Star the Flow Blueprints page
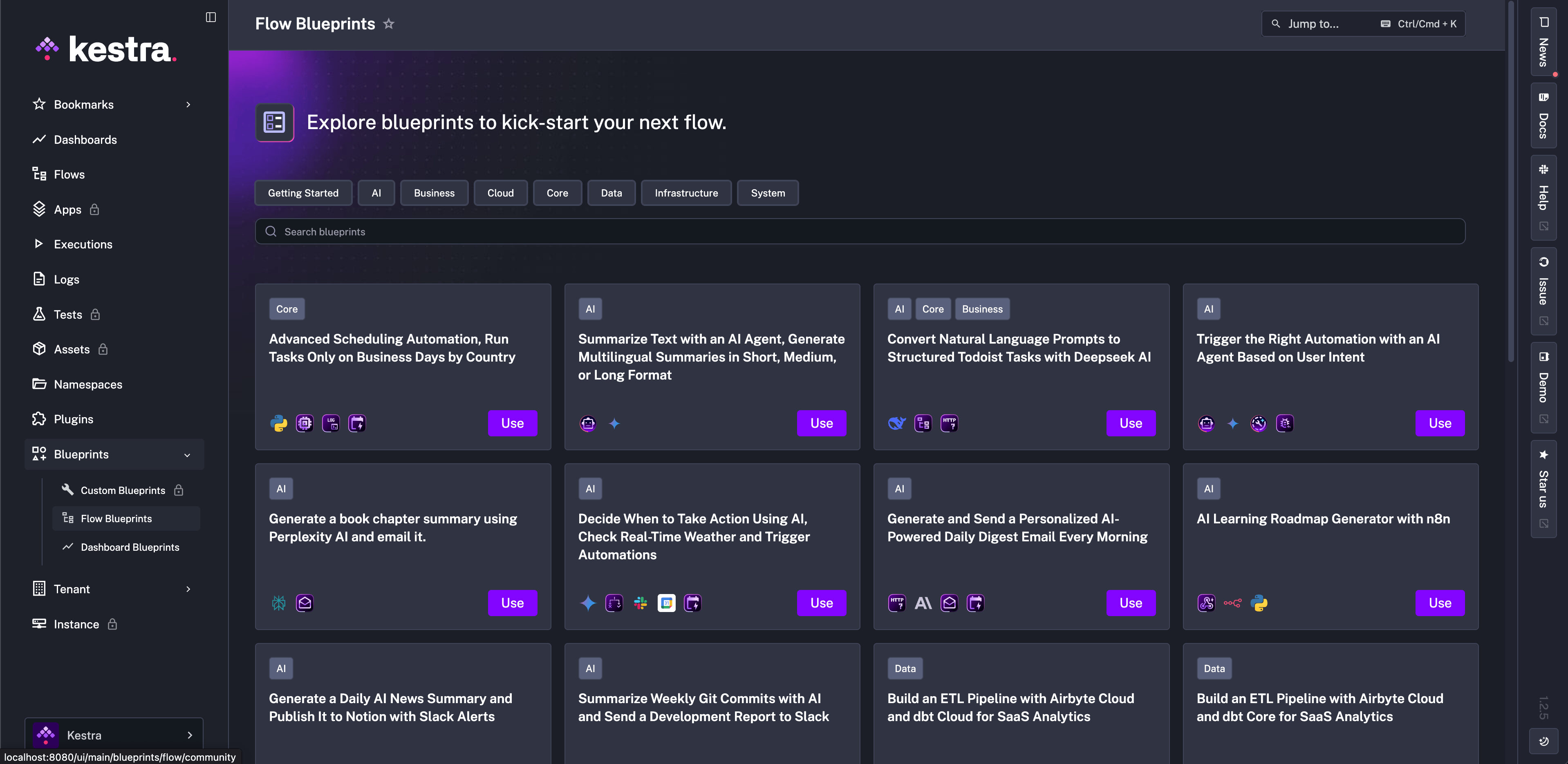 tap(389, 24)
